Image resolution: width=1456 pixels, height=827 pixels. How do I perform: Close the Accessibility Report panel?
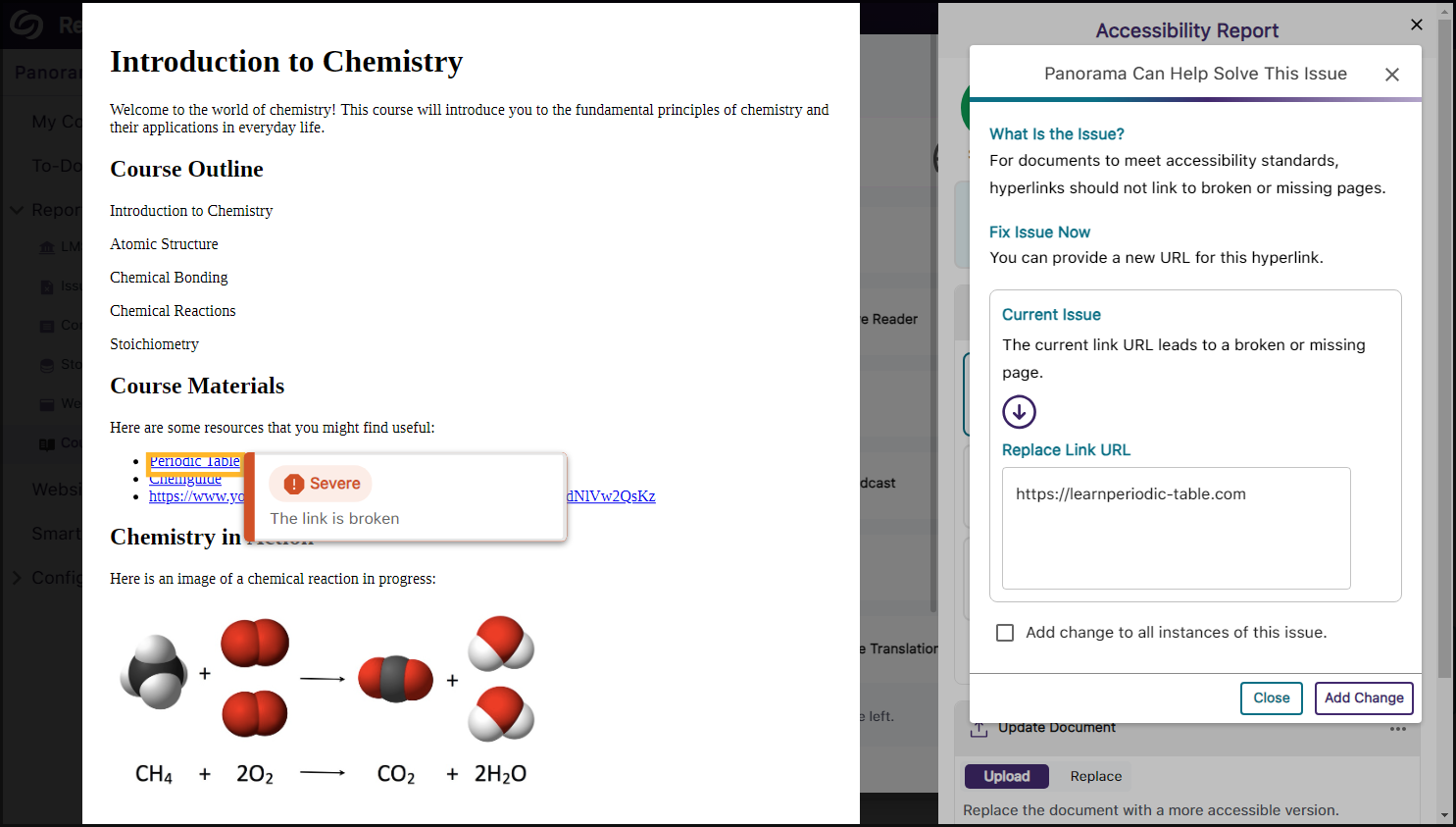coord(1416,25)
